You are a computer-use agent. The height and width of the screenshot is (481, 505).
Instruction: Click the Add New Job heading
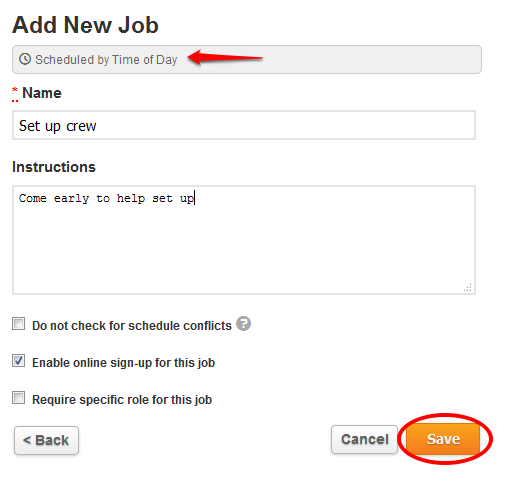click(85, 25)
